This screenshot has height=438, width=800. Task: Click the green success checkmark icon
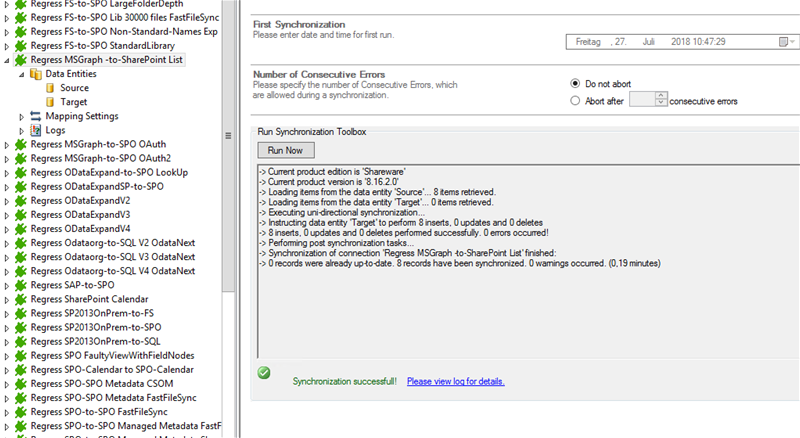pos(264,372)
